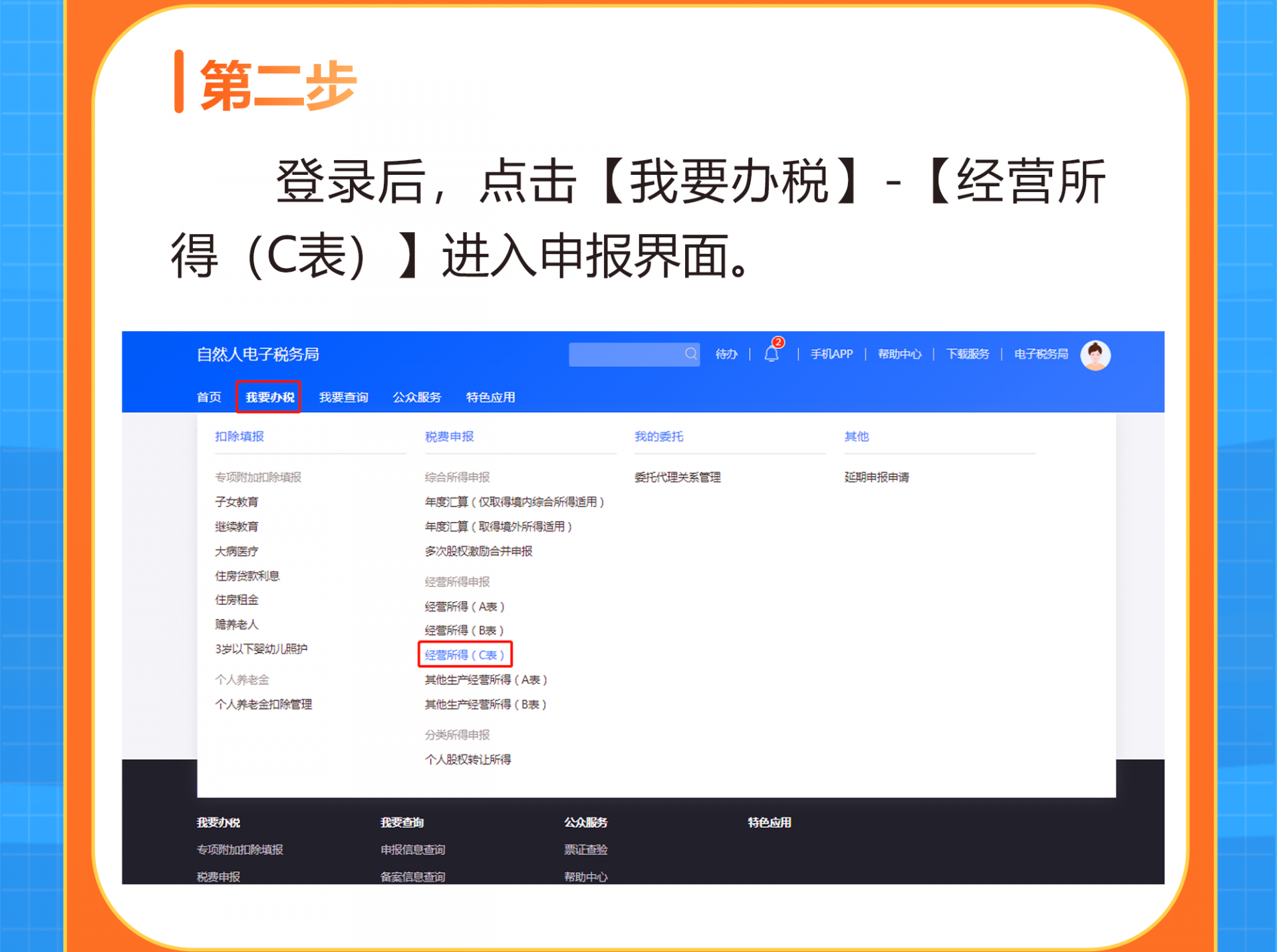The height and width of the screenshot is (952, 1277).
Task: Click 委托代理关系管理 link
Action: pos(677,477)
